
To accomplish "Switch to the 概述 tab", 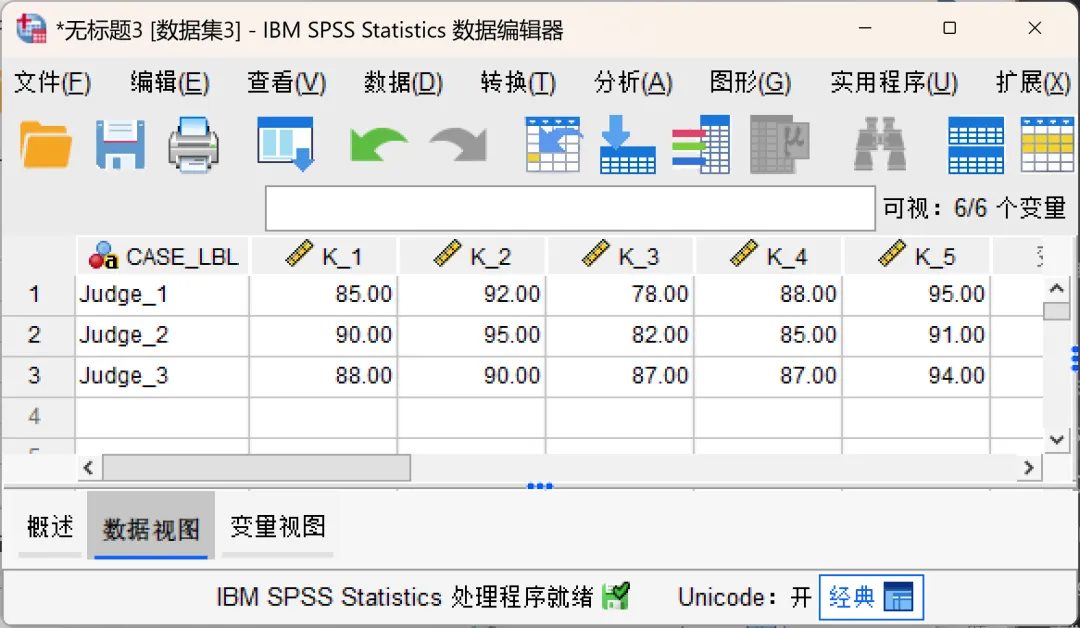I will coord(50,527).
